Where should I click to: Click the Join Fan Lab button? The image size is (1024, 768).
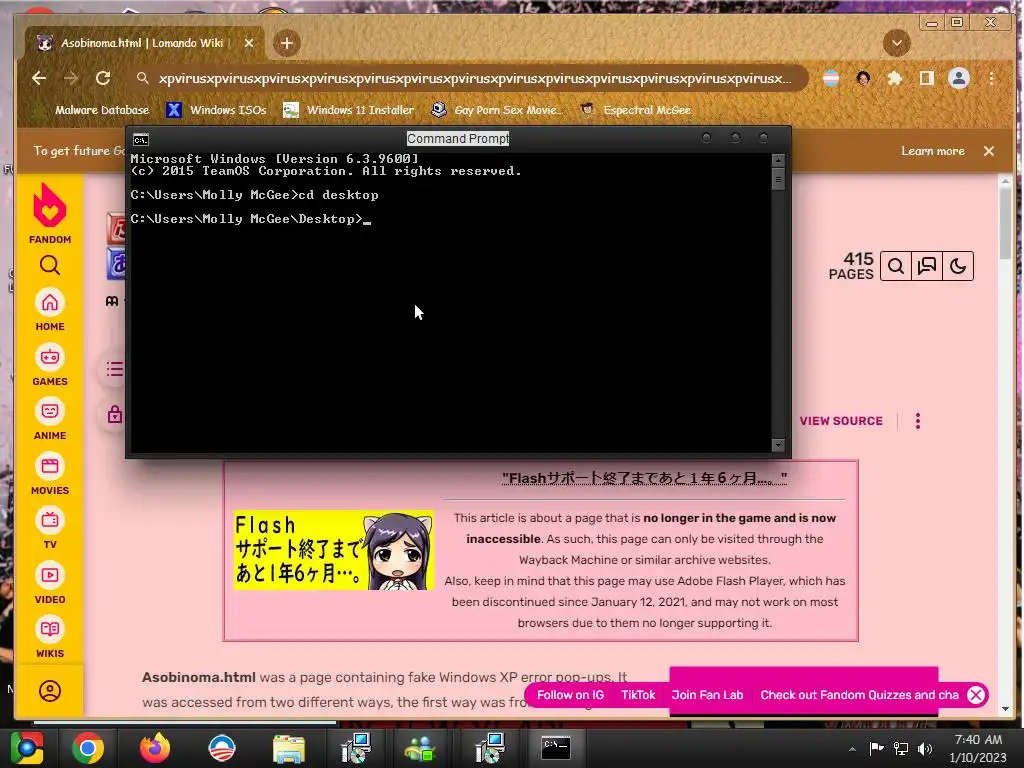click(x=707, y=695)
